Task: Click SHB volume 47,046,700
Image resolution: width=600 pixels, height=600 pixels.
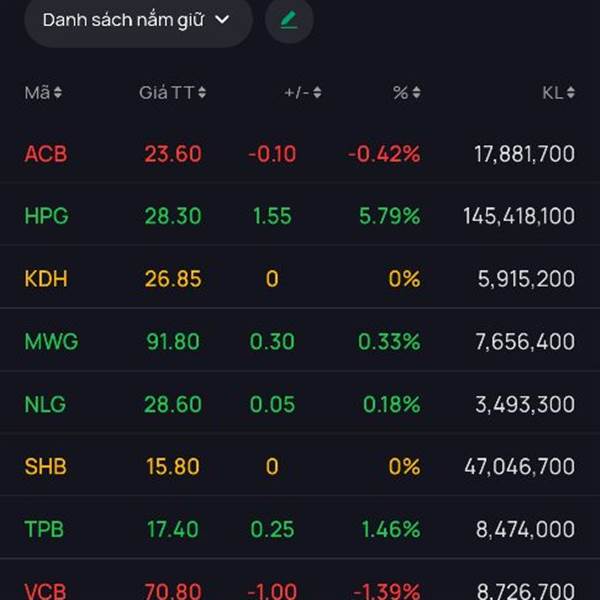Action: tap(519, 466)
